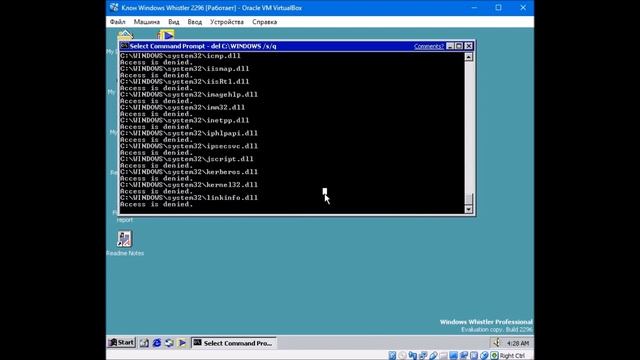Select Command Prompt taskbar button
Viewport: 640px width, 360px height.
[x=233, y=343]
